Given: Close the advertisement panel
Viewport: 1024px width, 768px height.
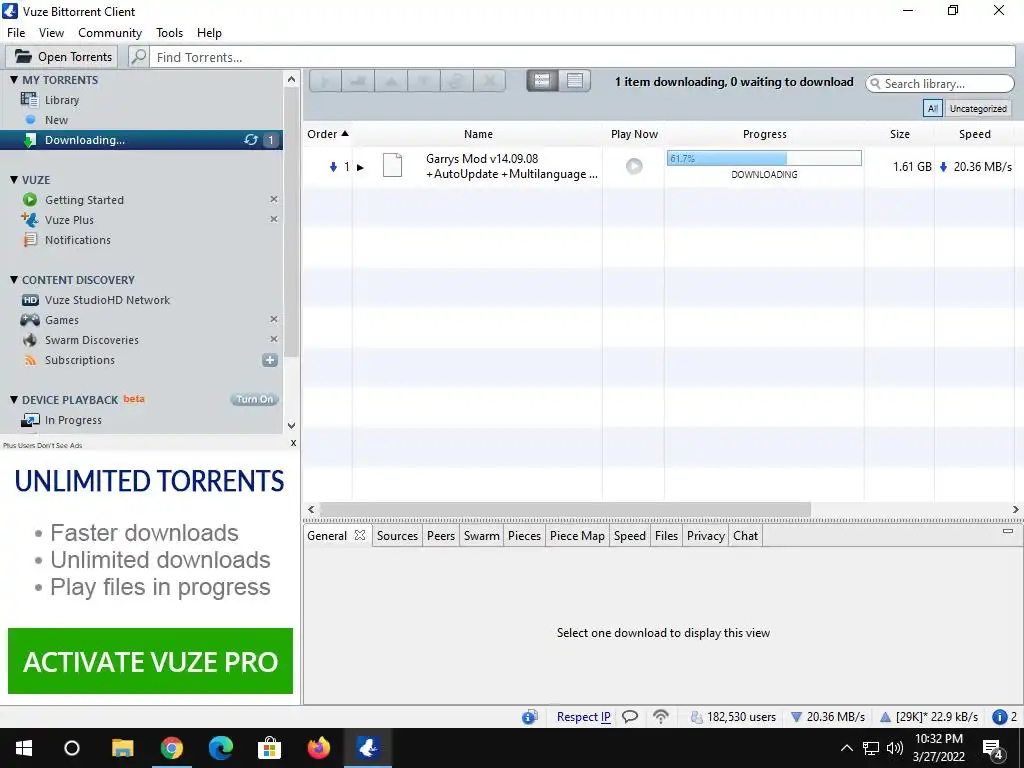Looking at the screenshot, I should coord(293,443).
